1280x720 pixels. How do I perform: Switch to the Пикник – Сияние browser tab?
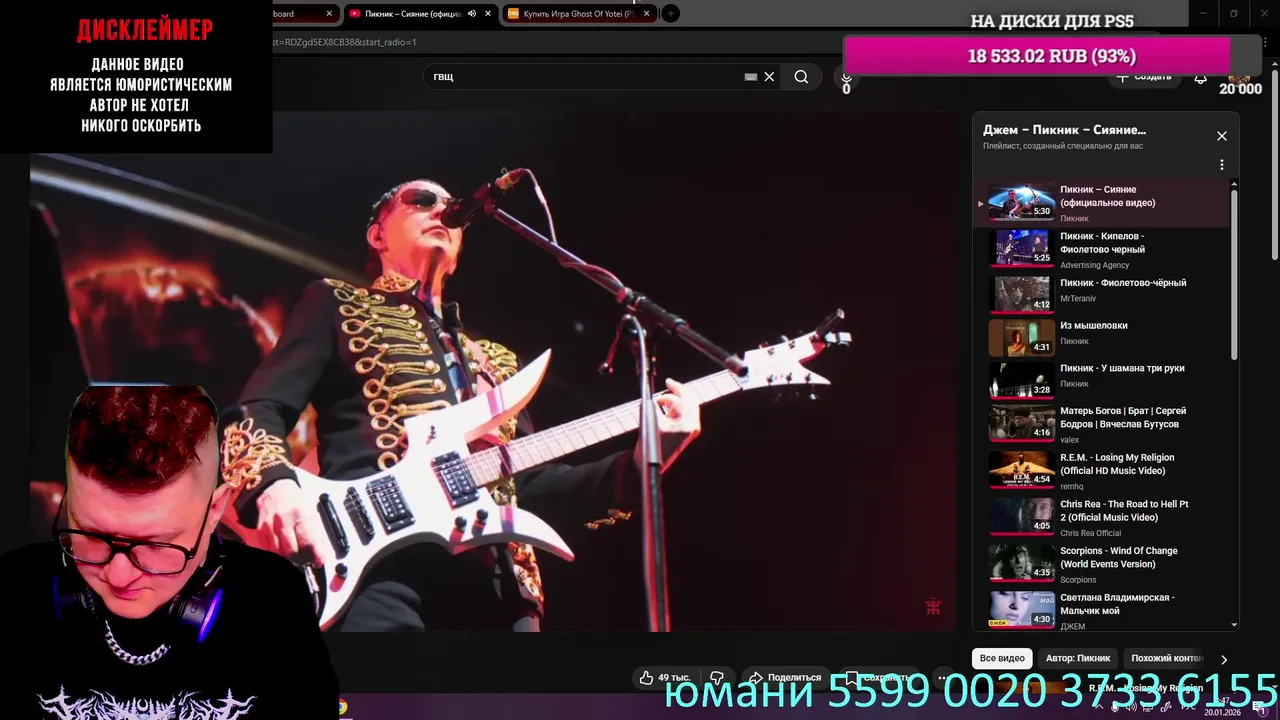click(412, 14)
